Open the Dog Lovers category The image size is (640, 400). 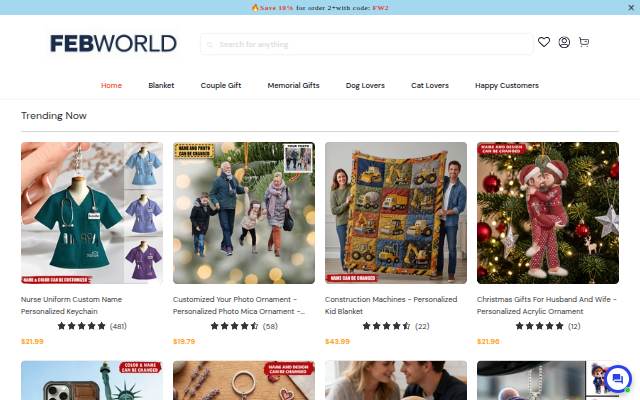point(365,85)
